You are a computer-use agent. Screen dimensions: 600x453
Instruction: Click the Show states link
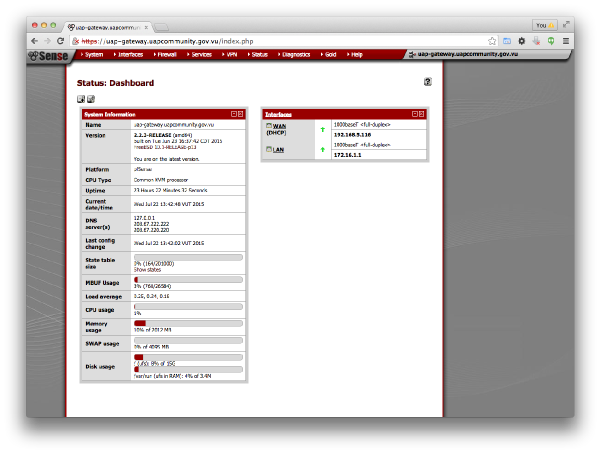click(147, 270)
